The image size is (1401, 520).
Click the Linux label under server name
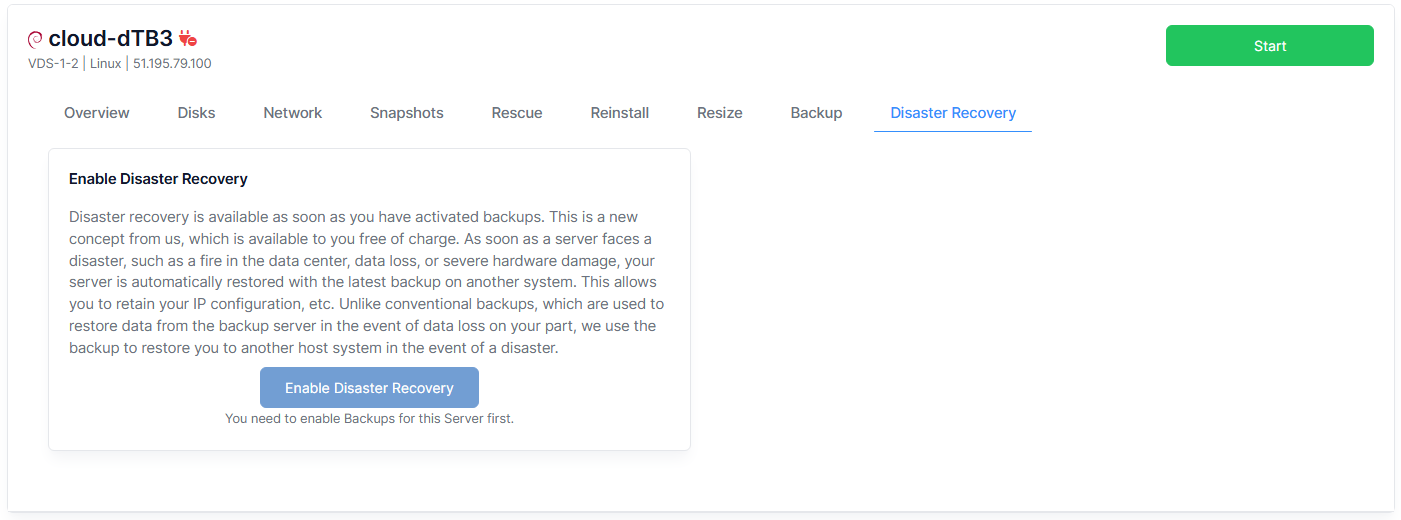pos(105,64)
